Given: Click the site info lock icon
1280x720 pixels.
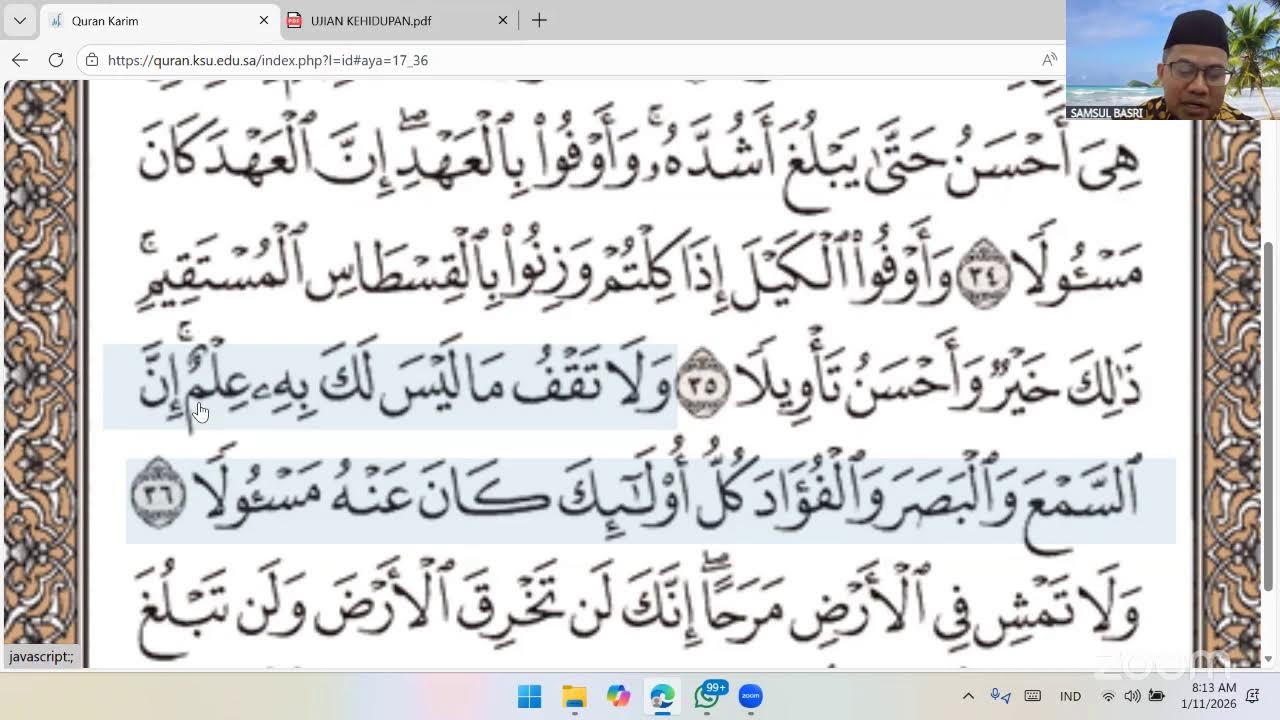Looking at the screenshot, I should [92, 60].
